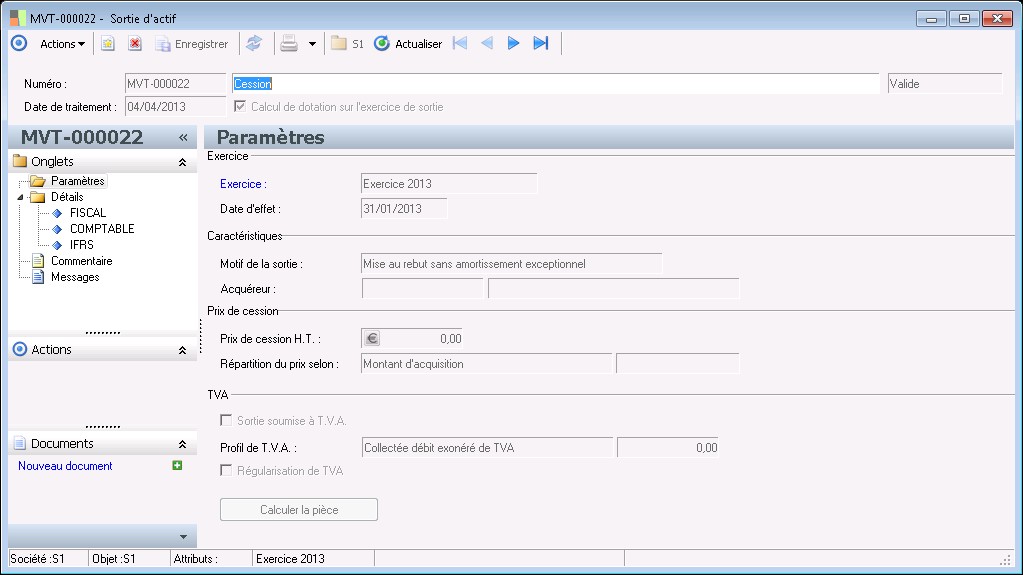Click the Calculer la pièce button
Image resolution: width=1023 pixels, height=575 pixels.
(299, 510)
